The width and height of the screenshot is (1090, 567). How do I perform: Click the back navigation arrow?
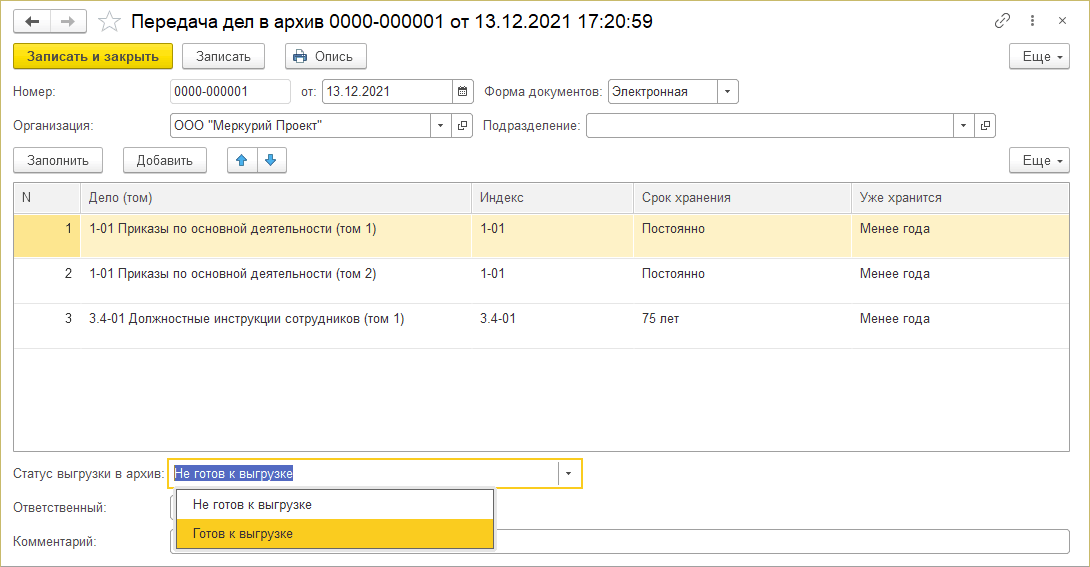tap(32, 21)
